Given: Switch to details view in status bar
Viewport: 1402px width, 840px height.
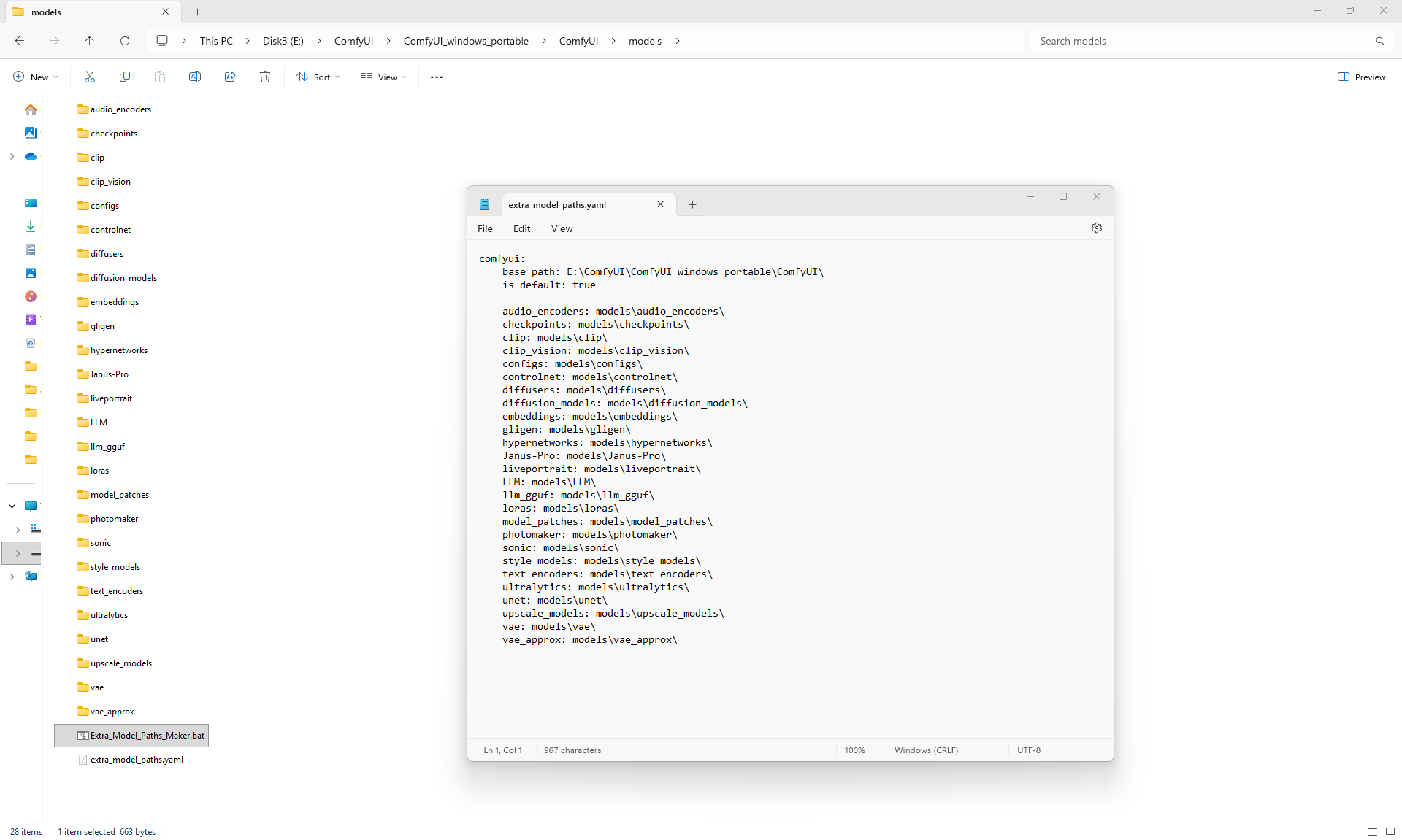Looking at the screenshot, I should point(1372,831).
